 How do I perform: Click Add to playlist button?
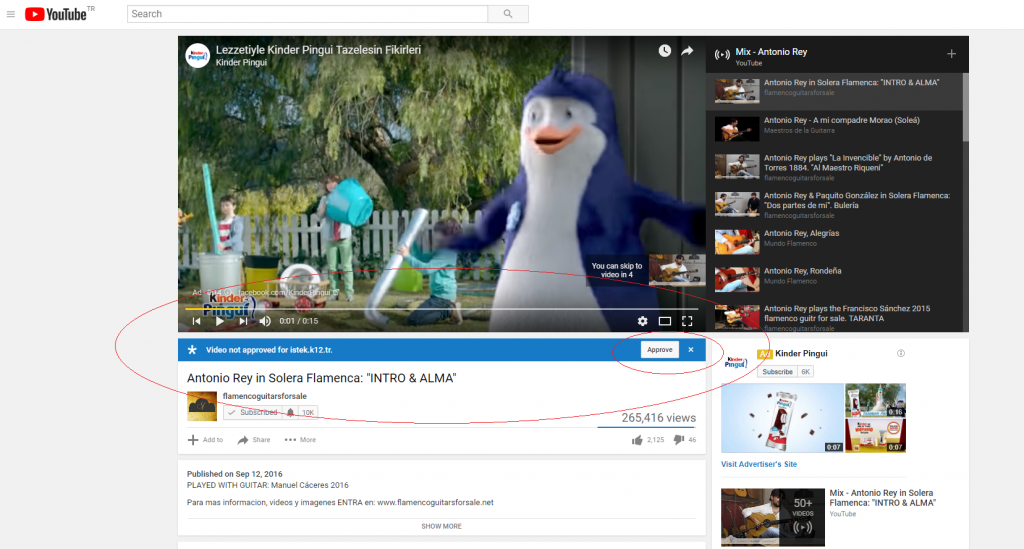(205, 440)
